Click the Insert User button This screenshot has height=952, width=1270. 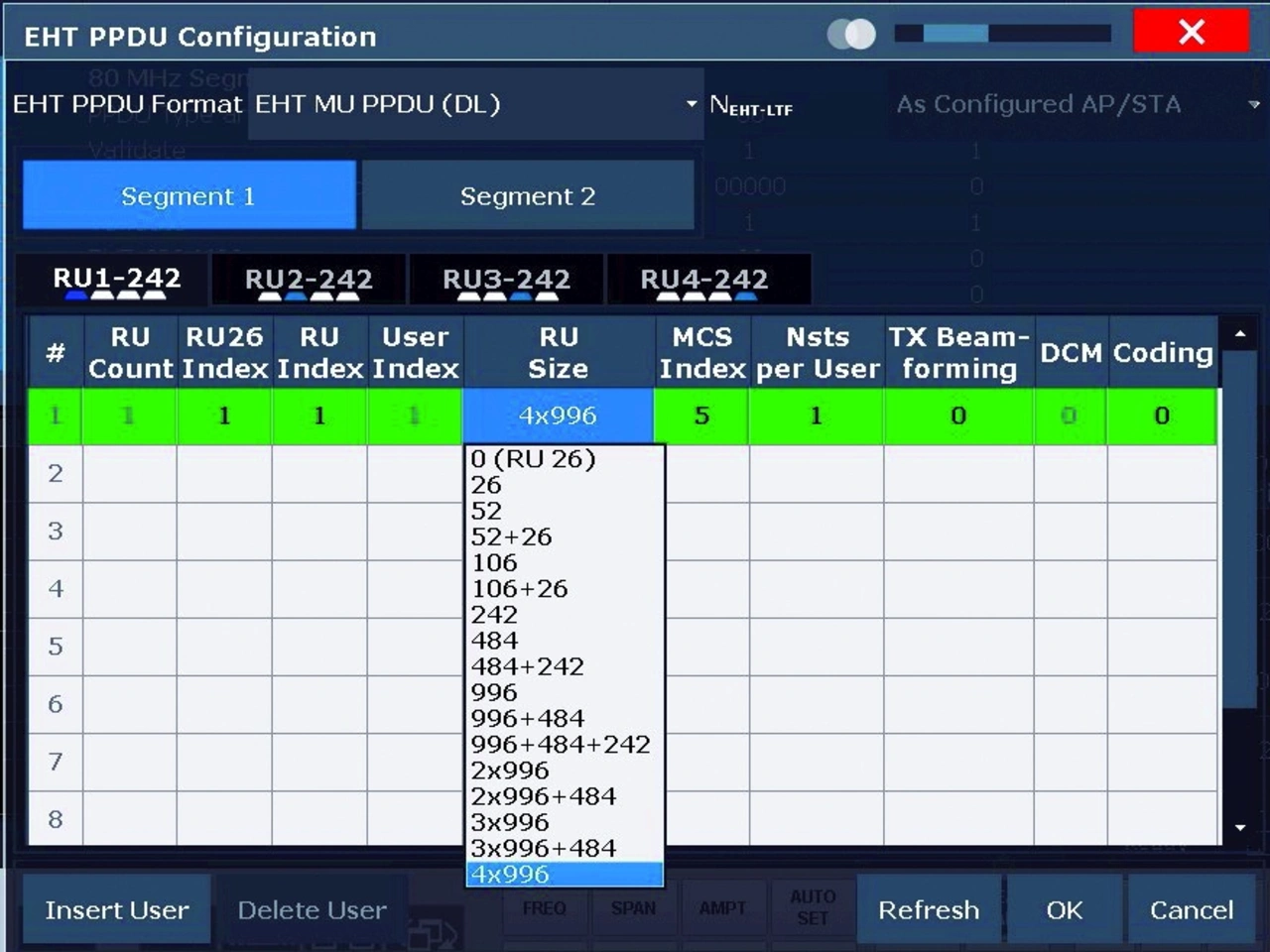(116, 909)
